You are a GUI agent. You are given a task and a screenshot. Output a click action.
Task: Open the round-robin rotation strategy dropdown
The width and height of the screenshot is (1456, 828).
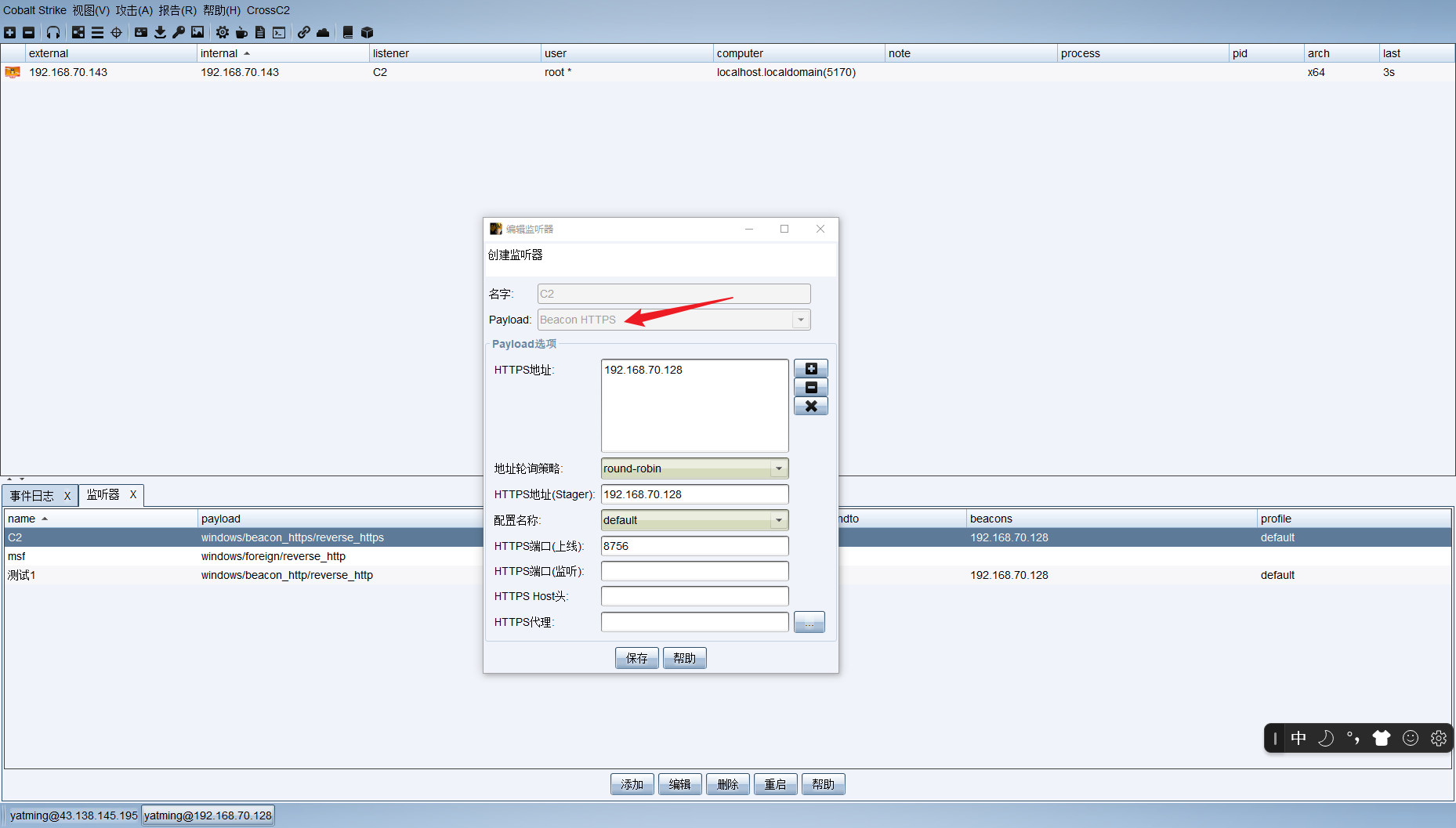694,468
